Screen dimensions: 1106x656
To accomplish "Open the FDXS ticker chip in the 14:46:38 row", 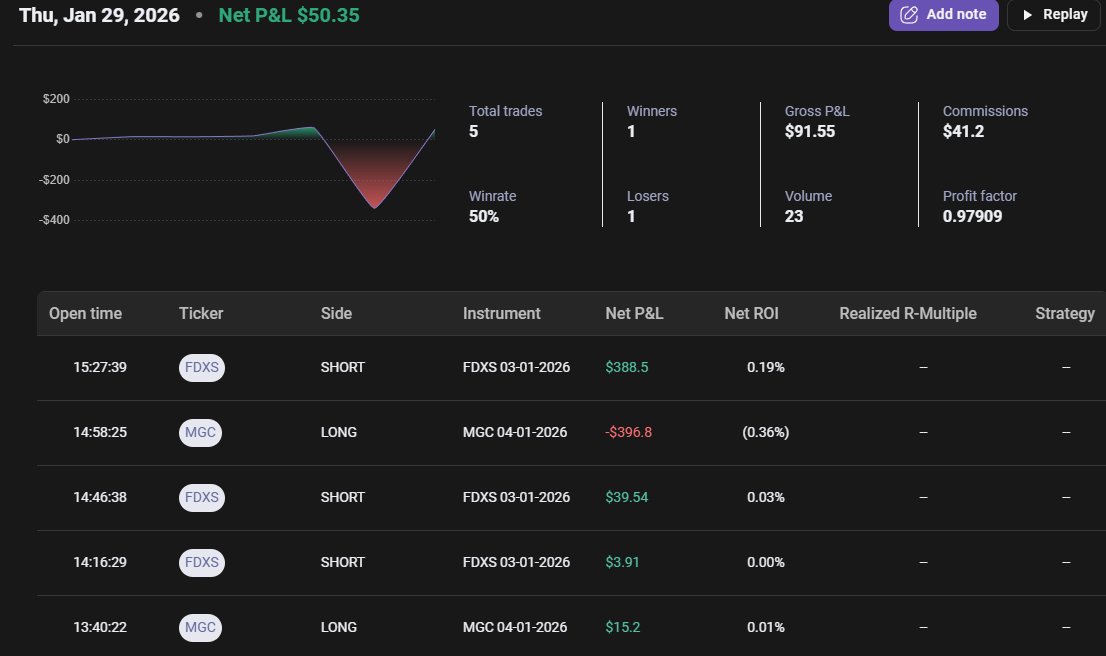I will pyautogui.click(x=202, y=497).
